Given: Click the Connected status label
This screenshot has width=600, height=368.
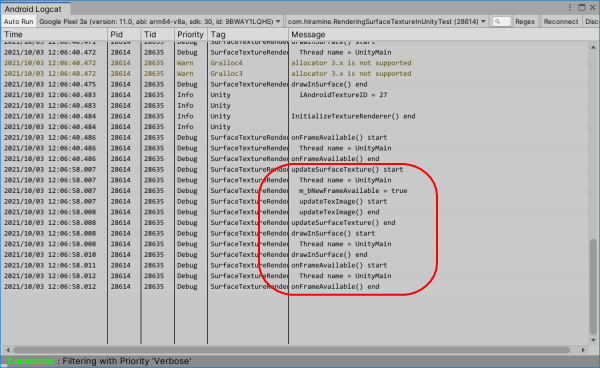Looking at the screenshot, I should [x=31, y=361].
